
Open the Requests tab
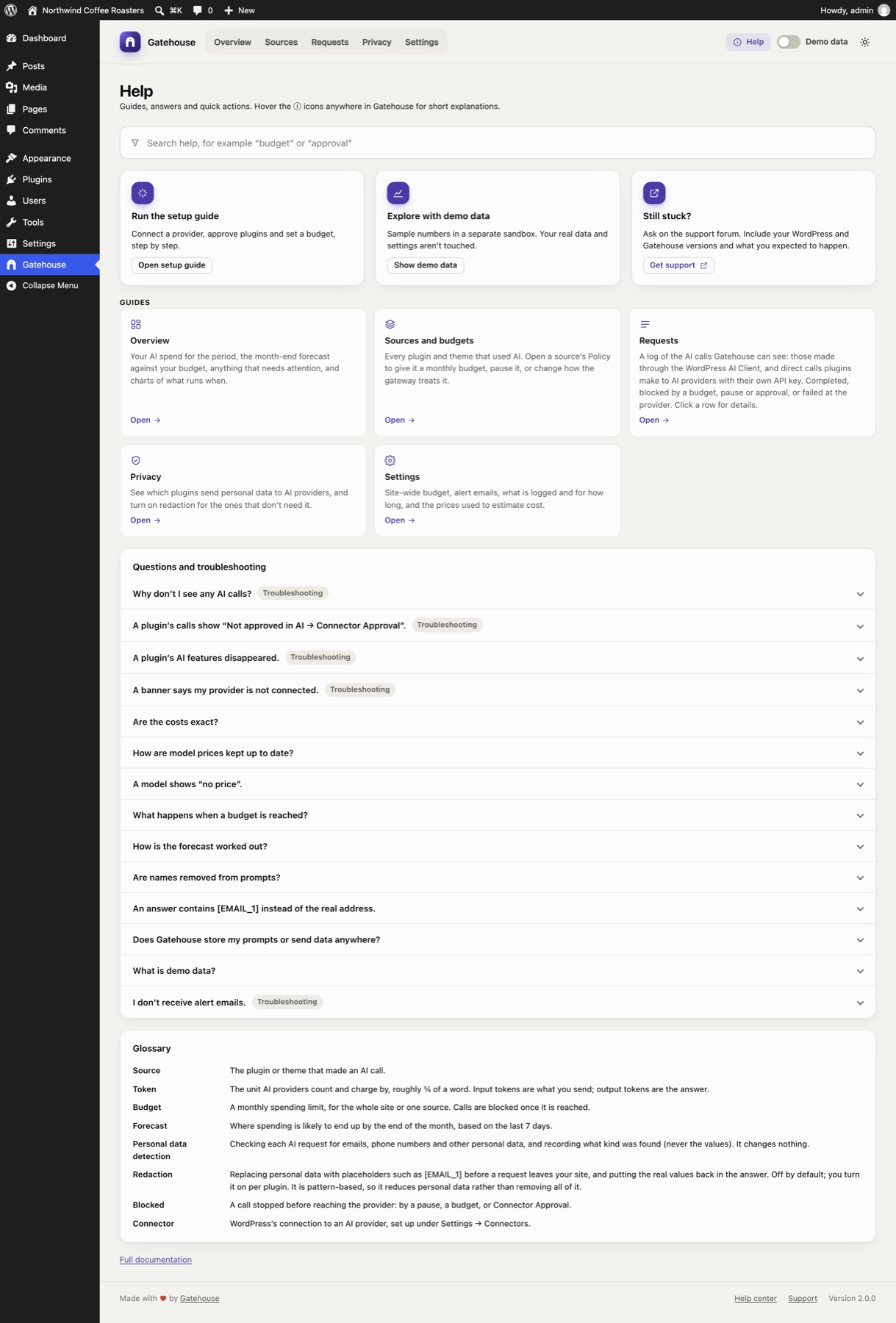tap(329, 42)
